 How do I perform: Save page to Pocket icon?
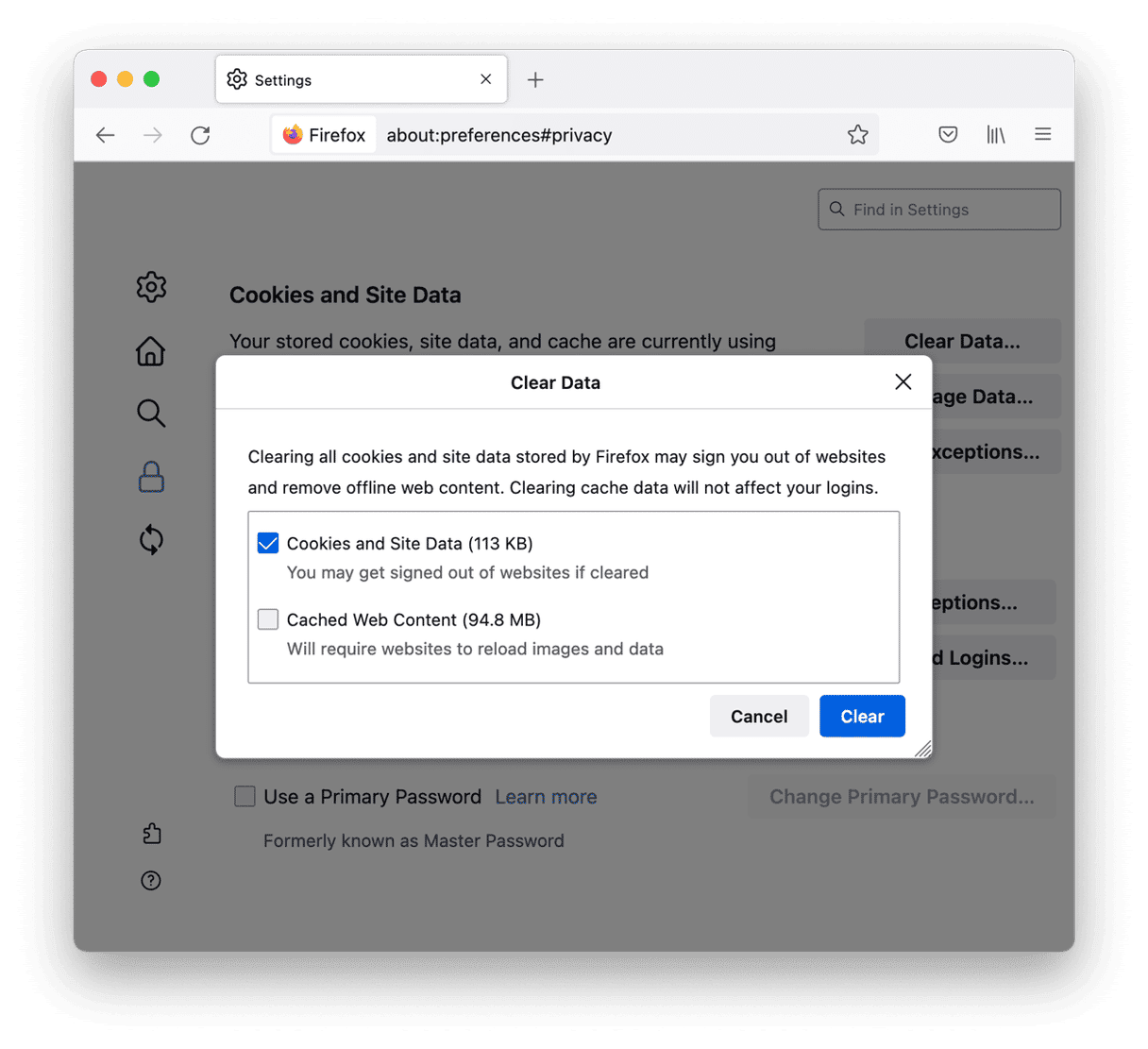pyautogui.click(x=948, y=135)
